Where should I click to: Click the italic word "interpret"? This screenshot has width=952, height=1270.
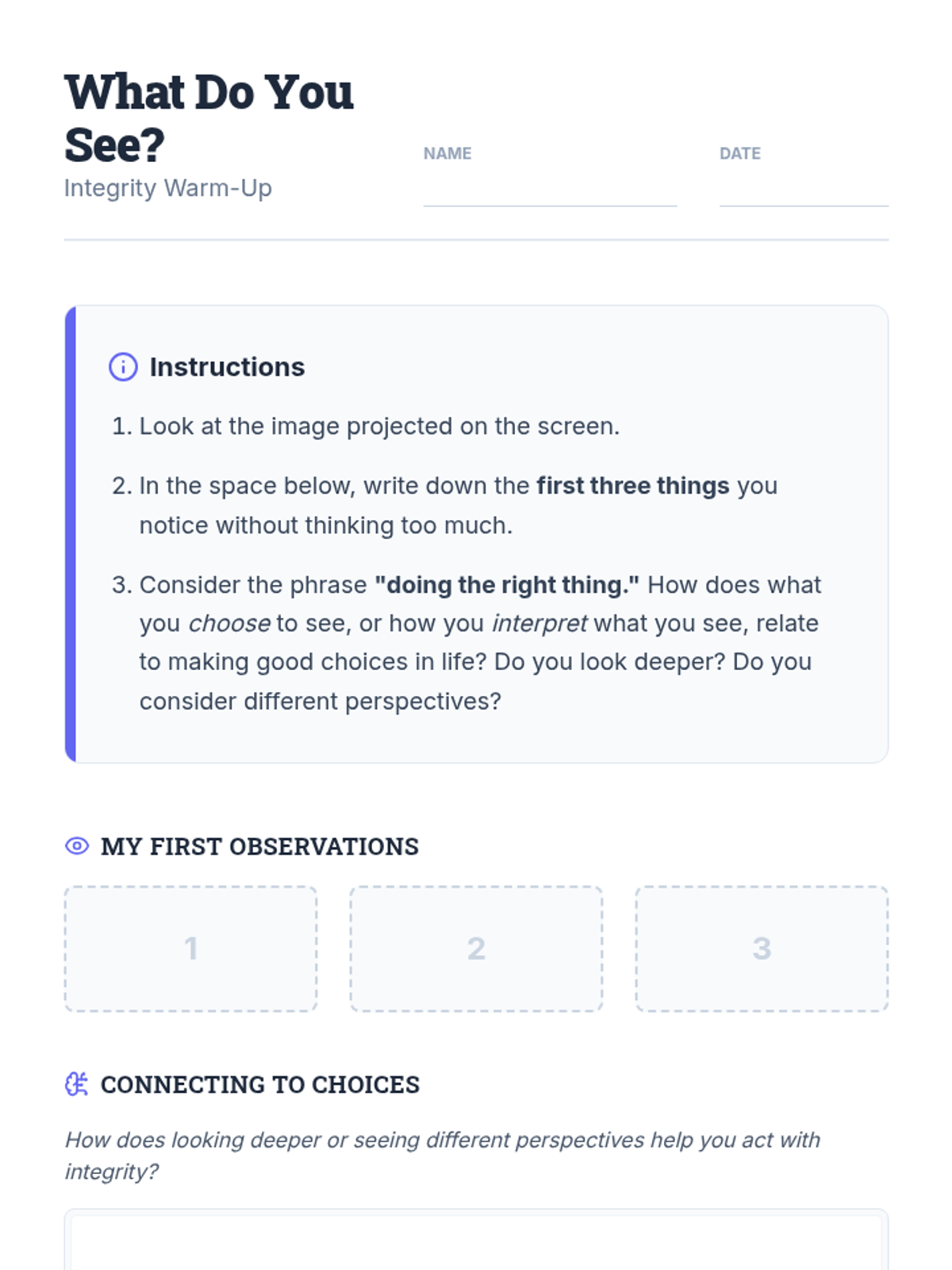pos(539,624)
